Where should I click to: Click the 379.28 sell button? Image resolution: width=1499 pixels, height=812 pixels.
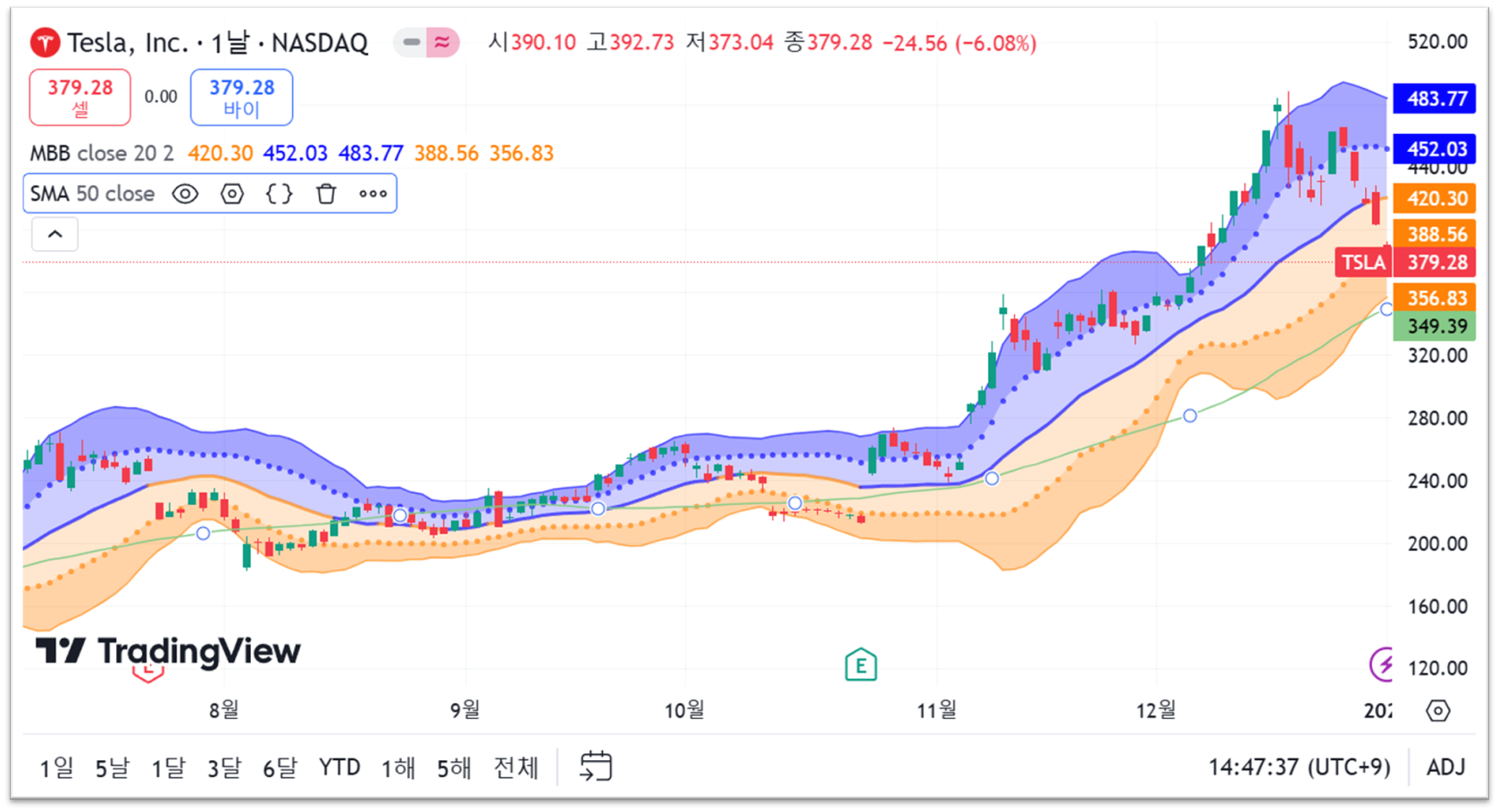point(80,97)
